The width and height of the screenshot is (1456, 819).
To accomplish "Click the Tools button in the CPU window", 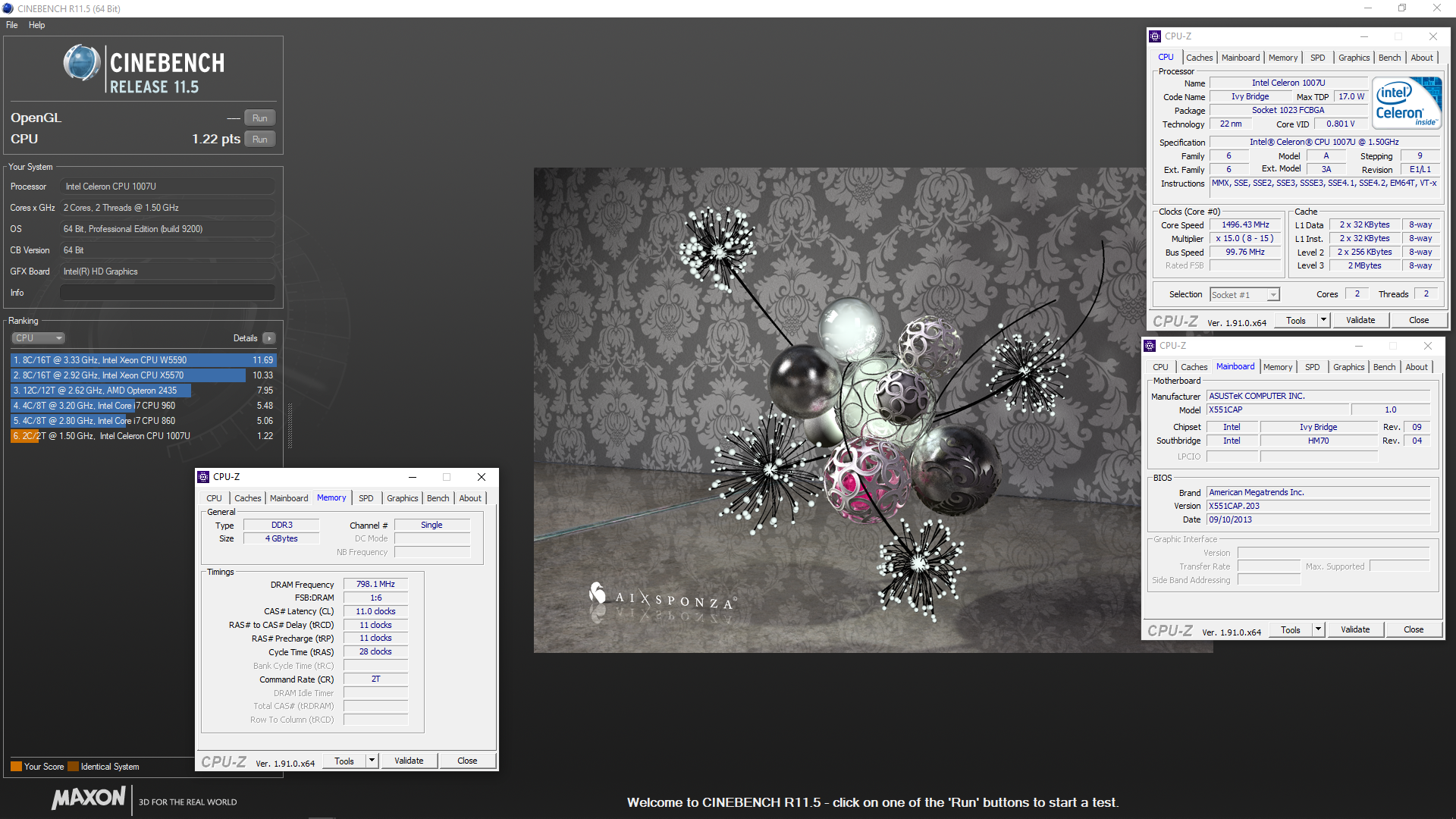I will 1296,320.
